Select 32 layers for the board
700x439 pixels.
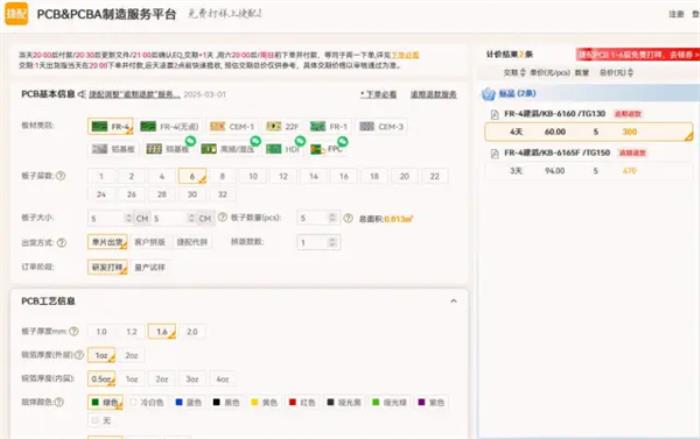click(x=222, y=194)
